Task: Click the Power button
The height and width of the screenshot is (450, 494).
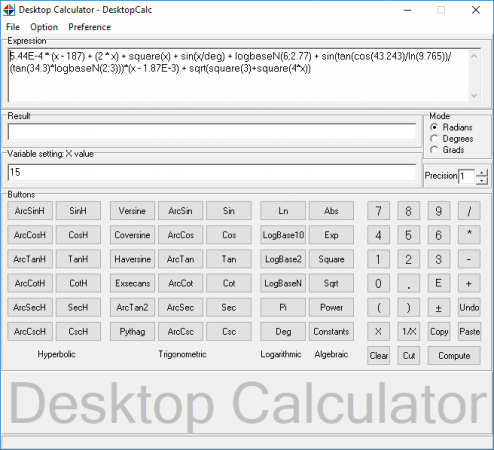Action: tap(331, 307)
